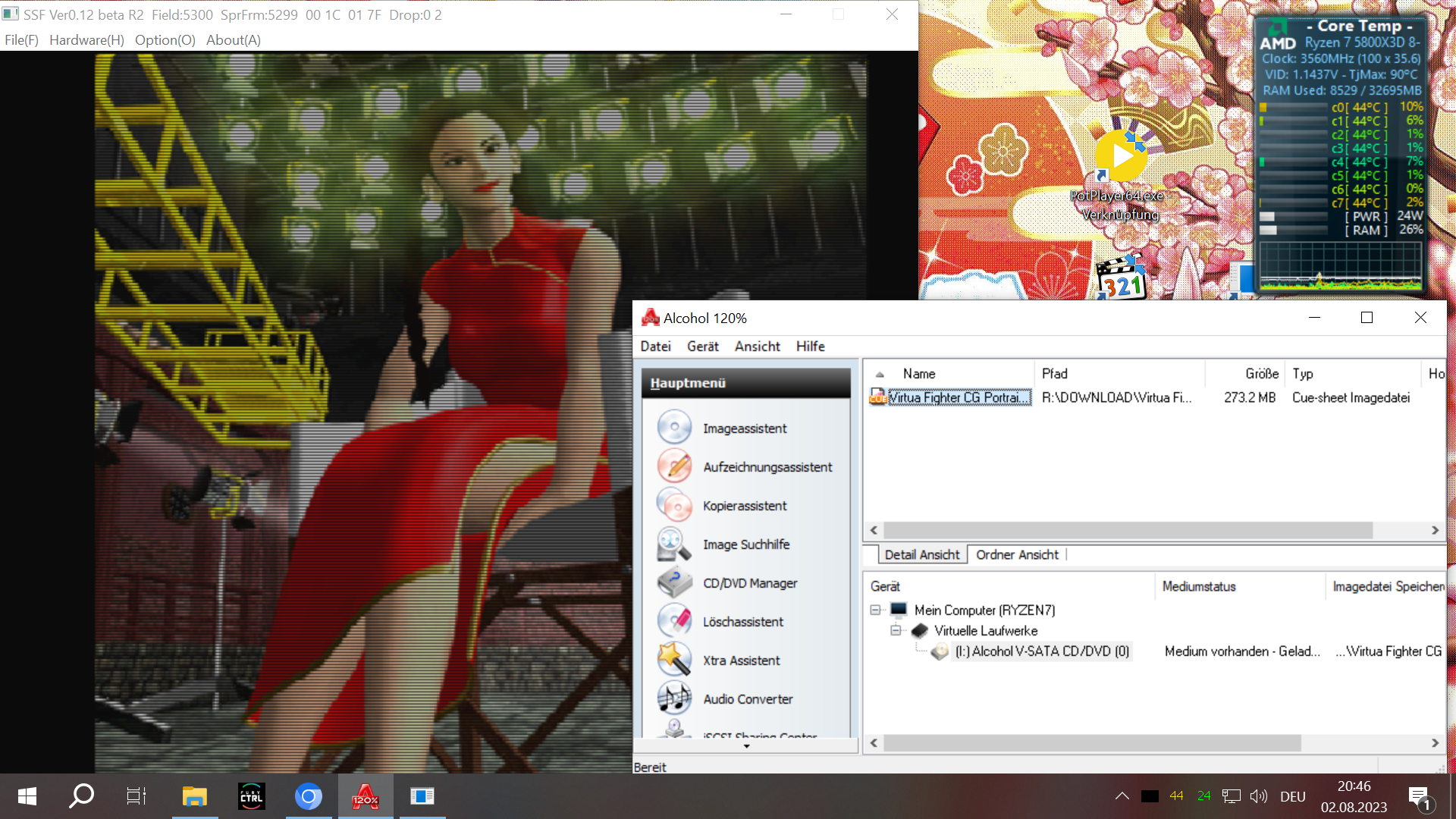Click the Virtuelle Laufwerke drive icon
This screenshot has width=1456, height=819.
click(920, 630)
